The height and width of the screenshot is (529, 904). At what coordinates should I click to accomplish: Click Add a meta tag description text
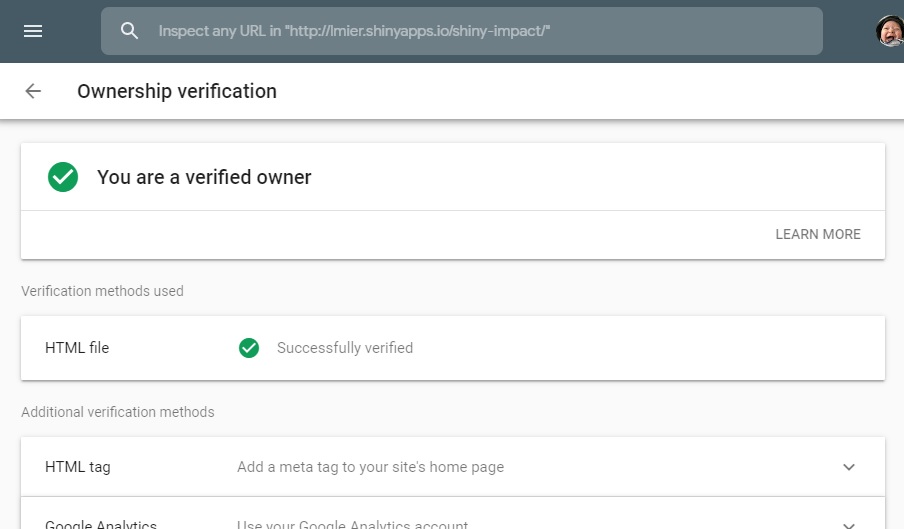pos(371,467)
